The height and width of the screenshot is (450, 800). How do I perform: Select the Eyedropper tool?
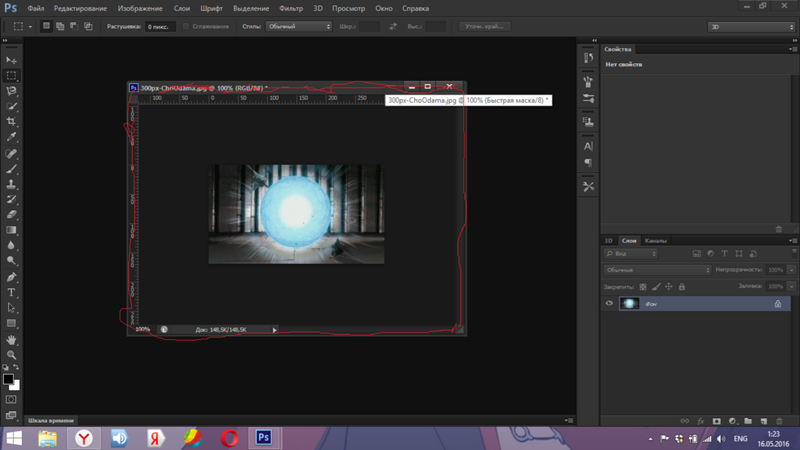[x=11, y=137]
